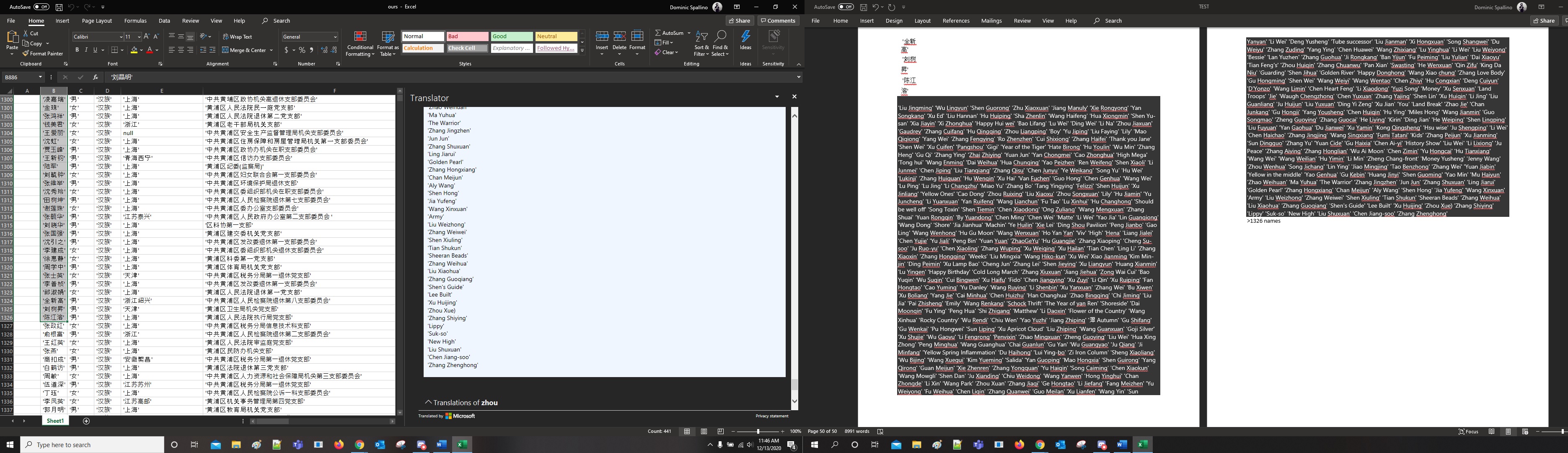
Task: Open the Mailings tab in Word
Action: [991, 21]
